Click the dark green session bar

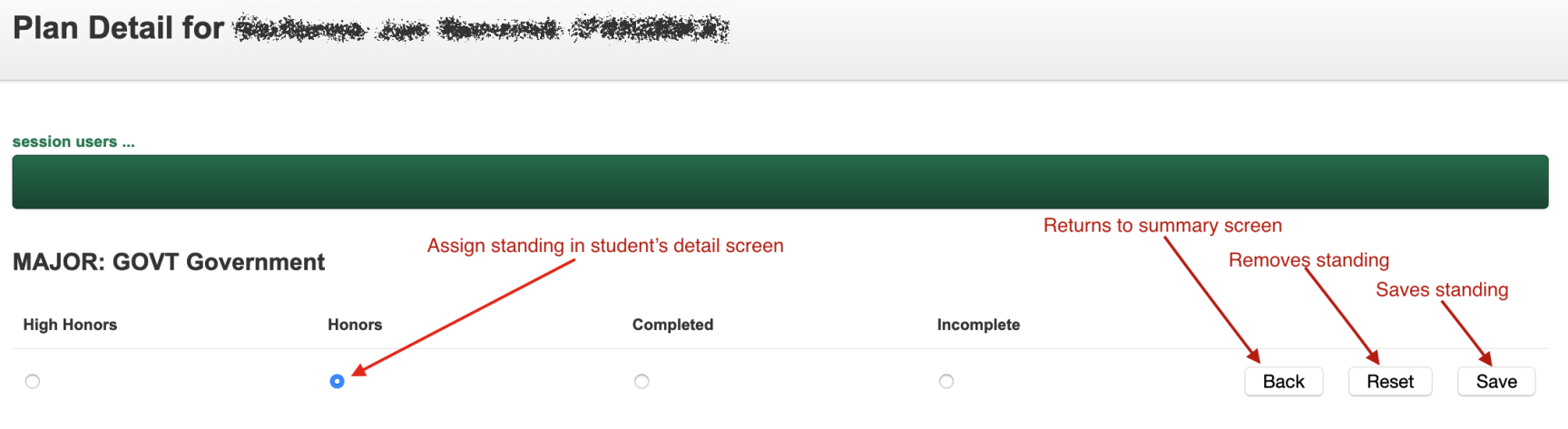click(780, 181)
